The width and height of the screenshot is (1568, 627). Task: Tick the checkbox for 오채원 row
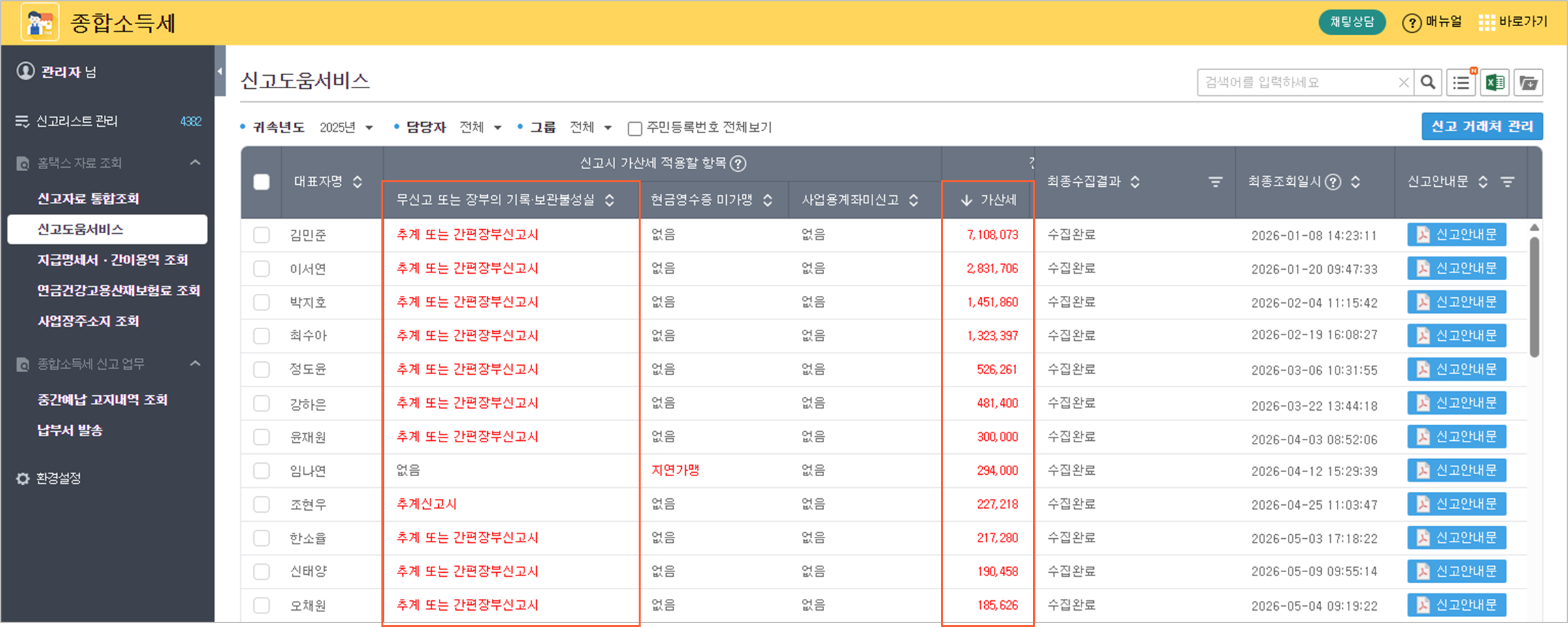261,605
